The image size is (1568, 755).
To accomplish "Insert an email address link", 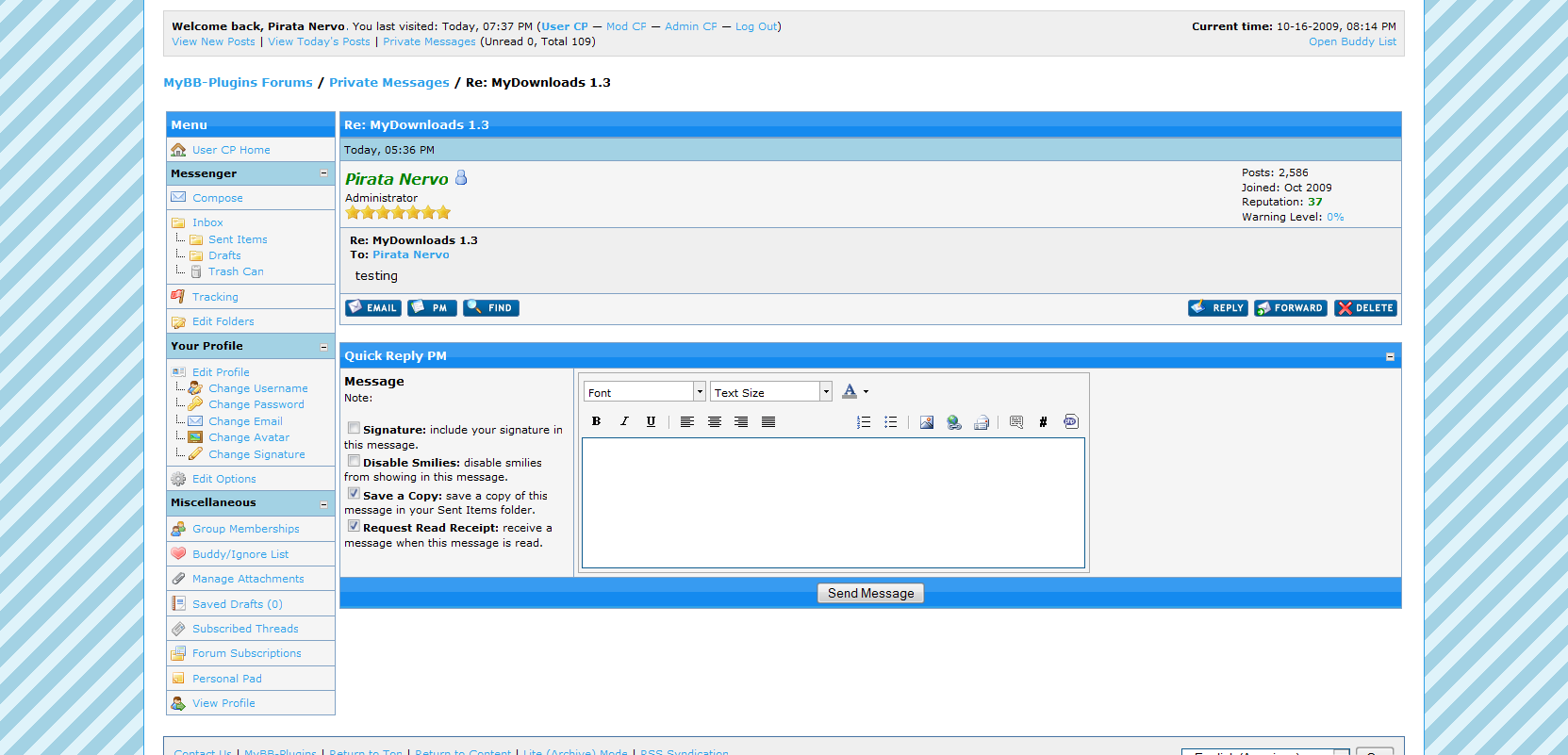I will pos(982,421).
